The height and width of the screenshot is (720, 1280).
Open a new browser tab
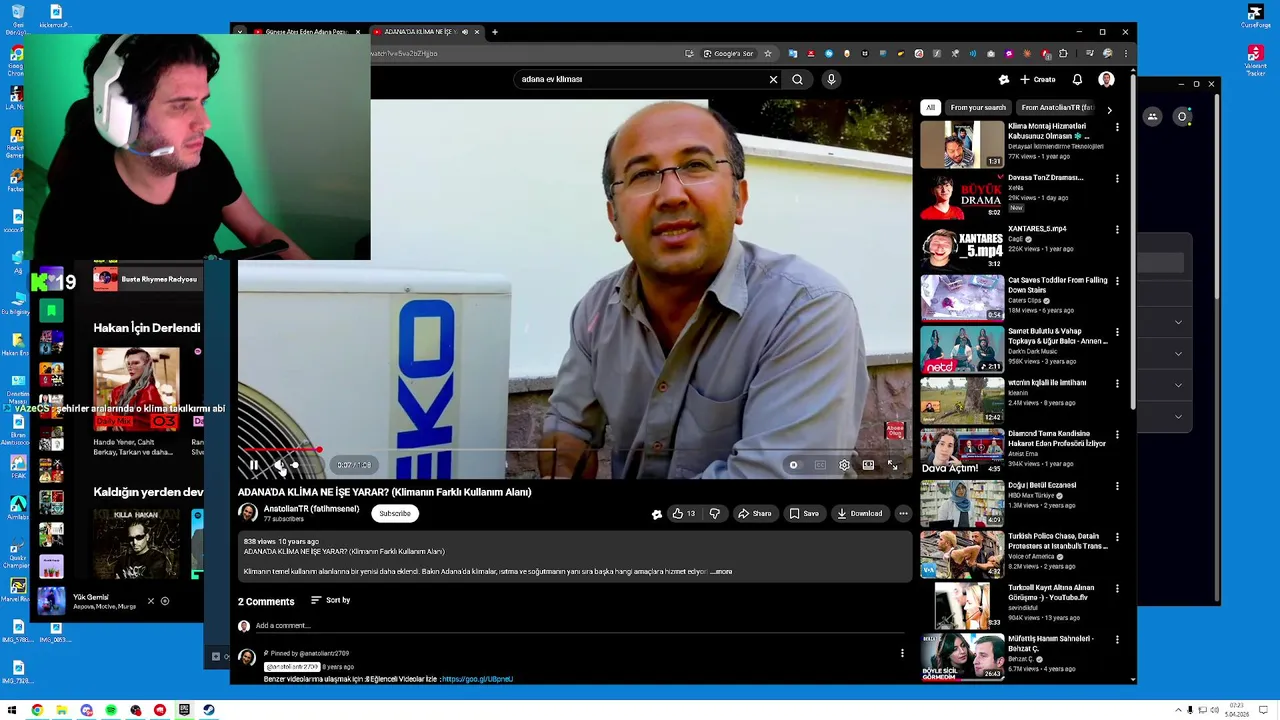point(494,32)
